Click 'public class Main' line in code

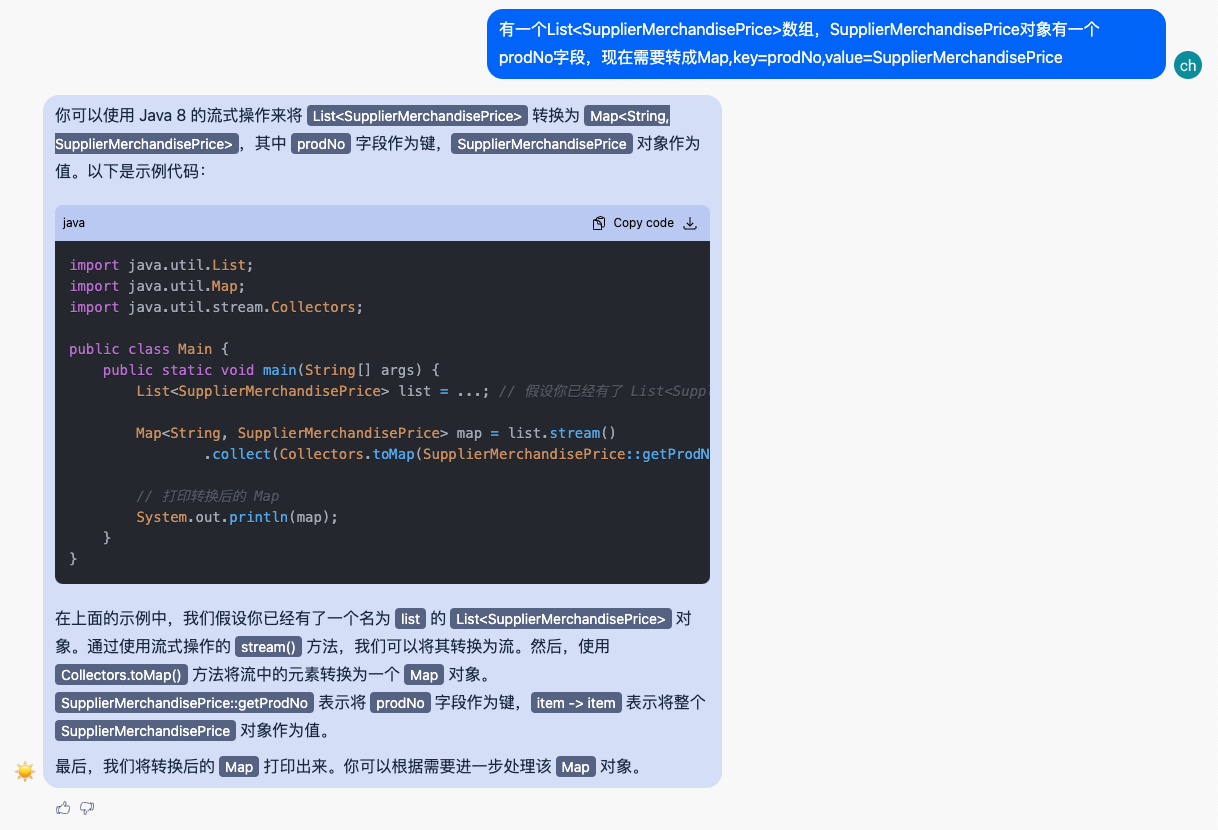pyautogui.click(x=149, y=349)
